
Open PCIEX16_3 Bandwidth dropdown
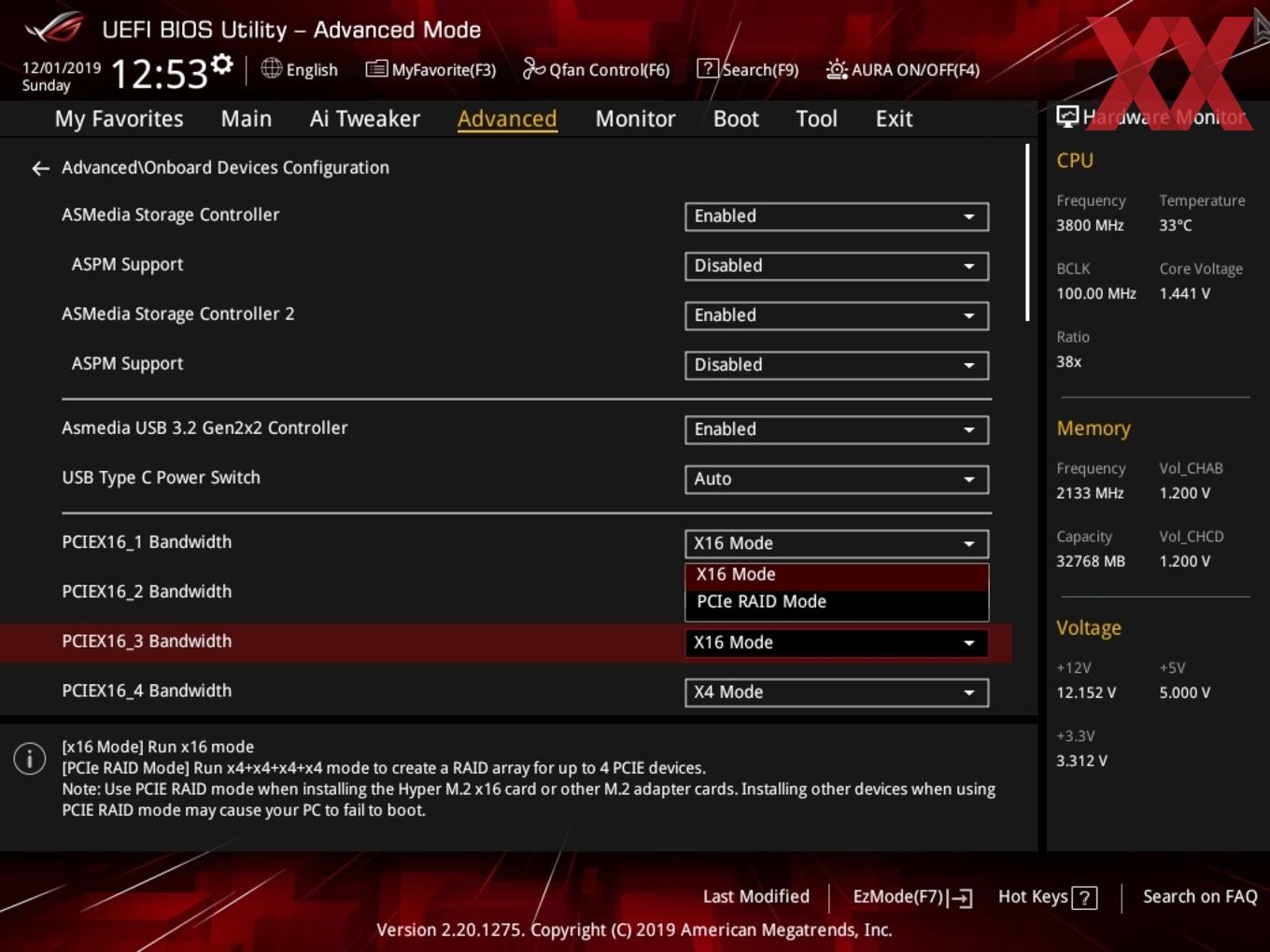point(837,642)
